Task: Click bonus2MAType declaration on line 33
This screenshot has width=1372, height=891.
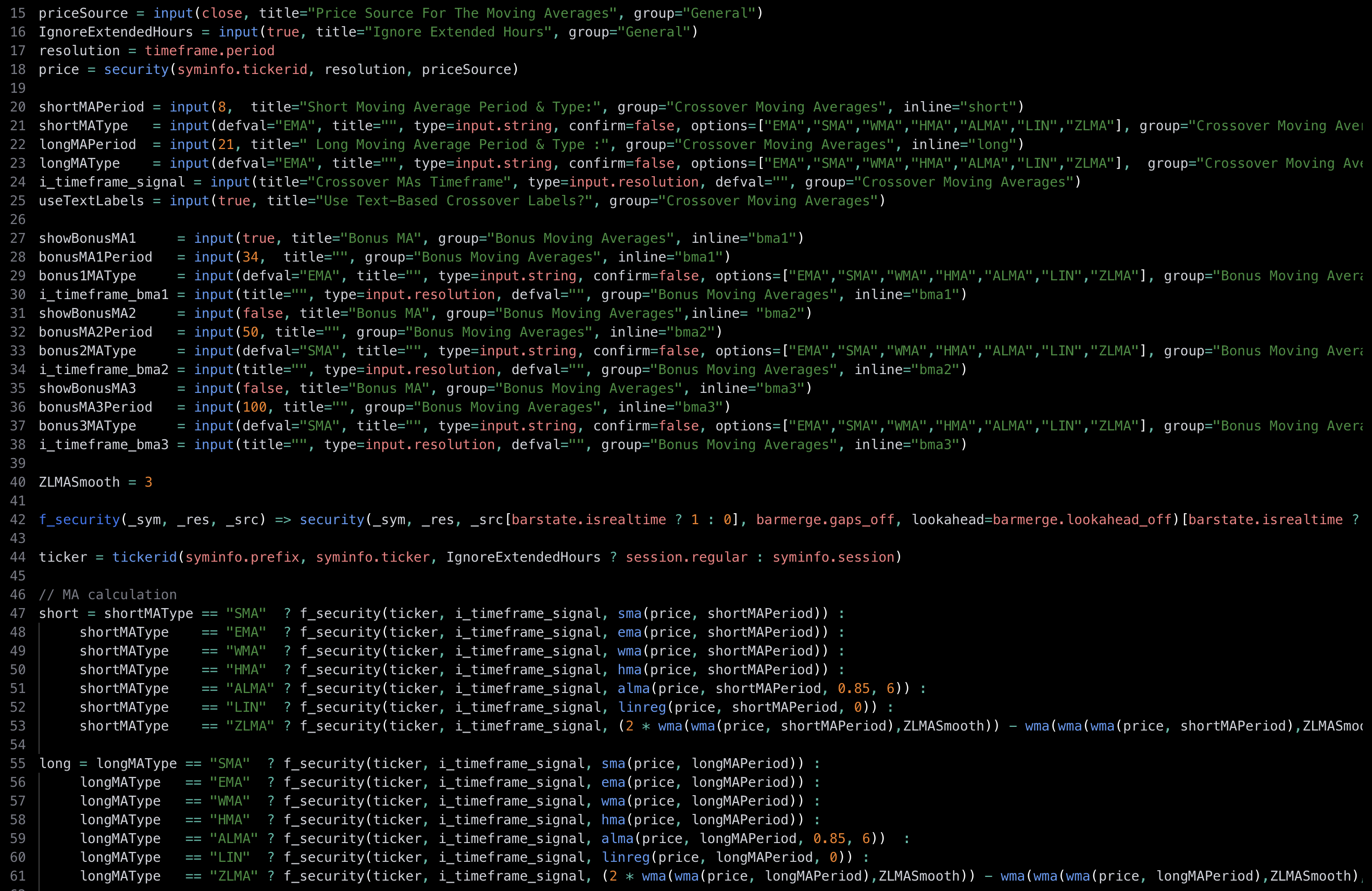Action: [x=88, y=351]
